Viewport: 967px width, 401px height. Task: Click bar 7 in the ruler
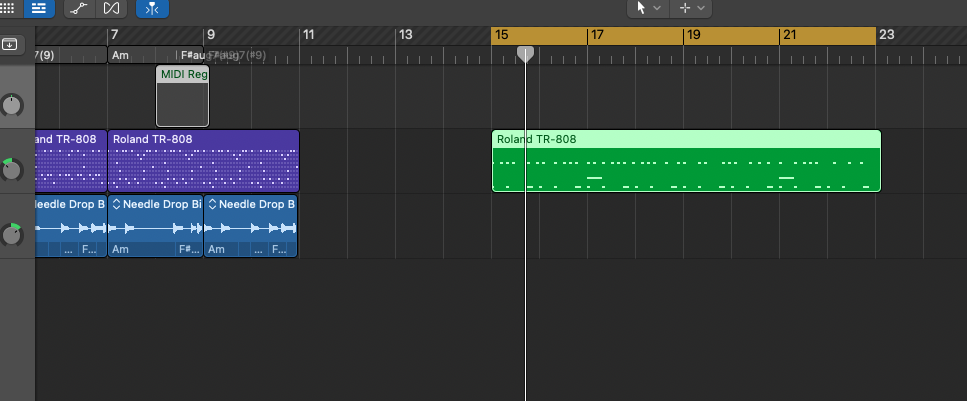(115, 35)
